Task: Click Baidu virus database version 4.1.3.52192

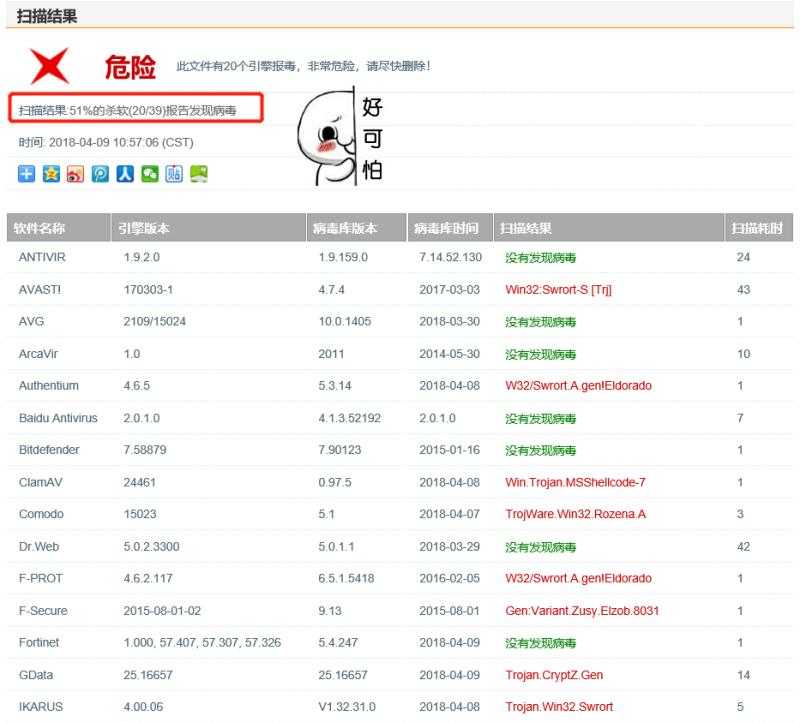Action: click(349, 418)
